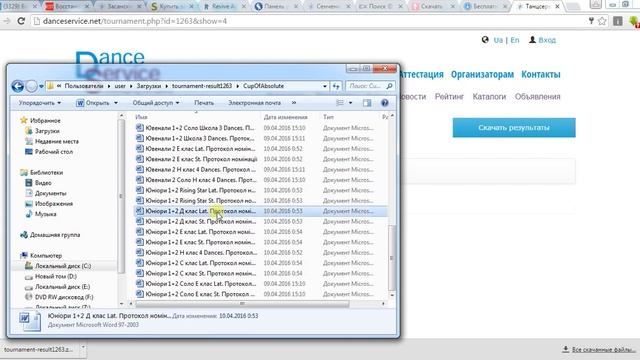Click the file list horizontal scrollbar

[x=242, y=304]
